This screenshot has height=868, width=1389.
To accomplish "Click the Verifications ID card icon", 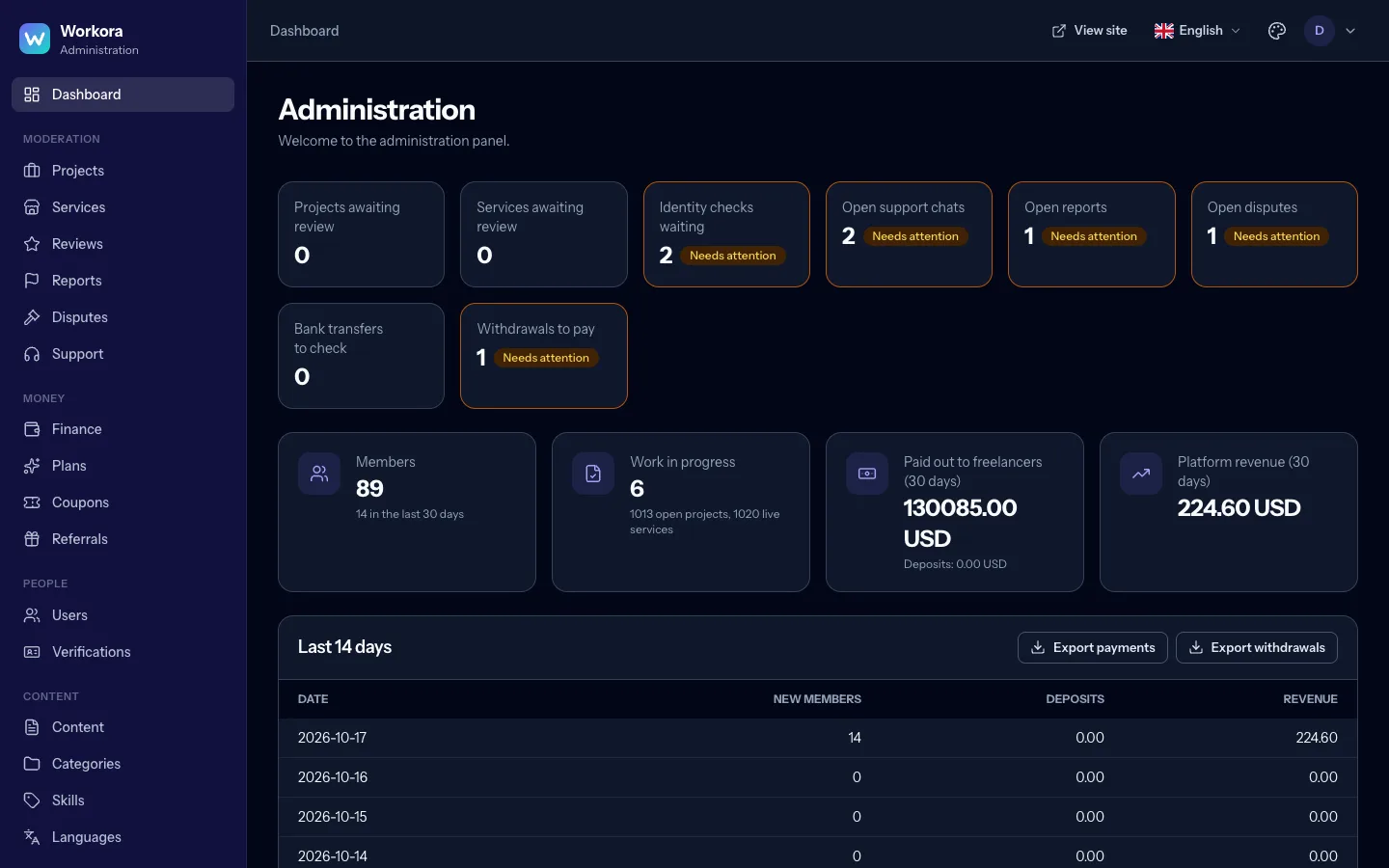I will [x=32, y=652].
